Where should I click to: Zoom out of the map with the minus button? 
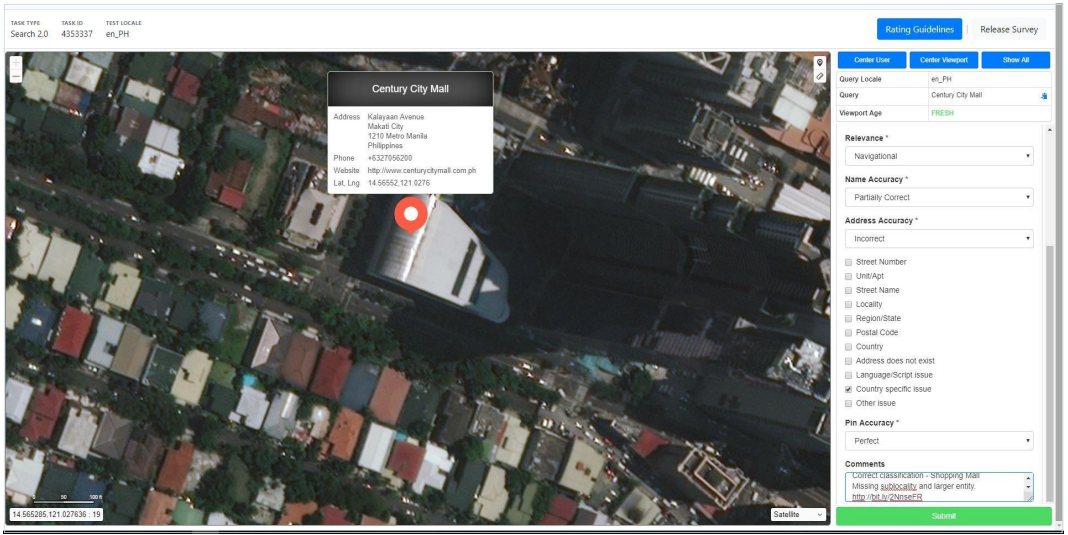[x=16, y=76]
